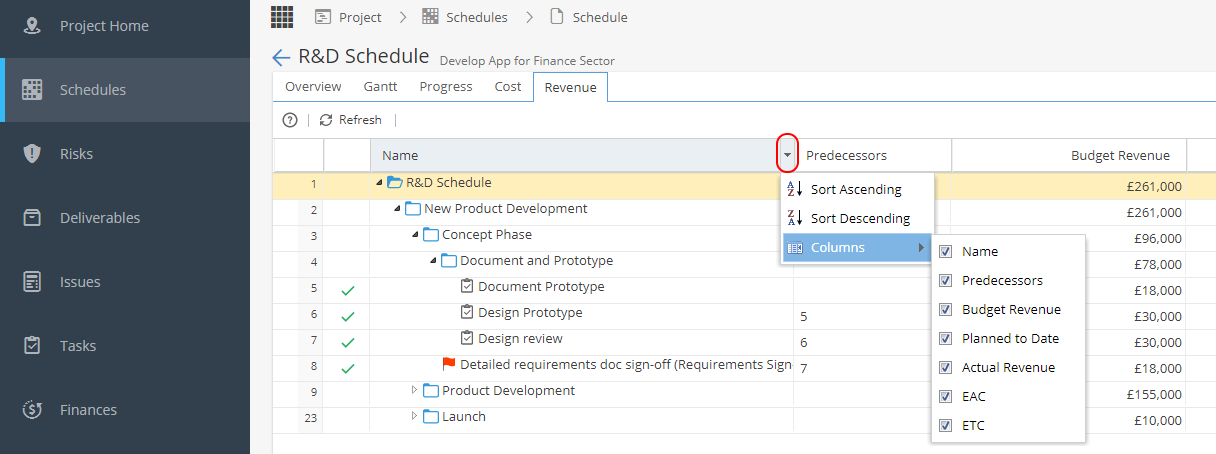Click the R&D Schedule open folder icon
Screen dimensions: 1216x454
[394, 182]
